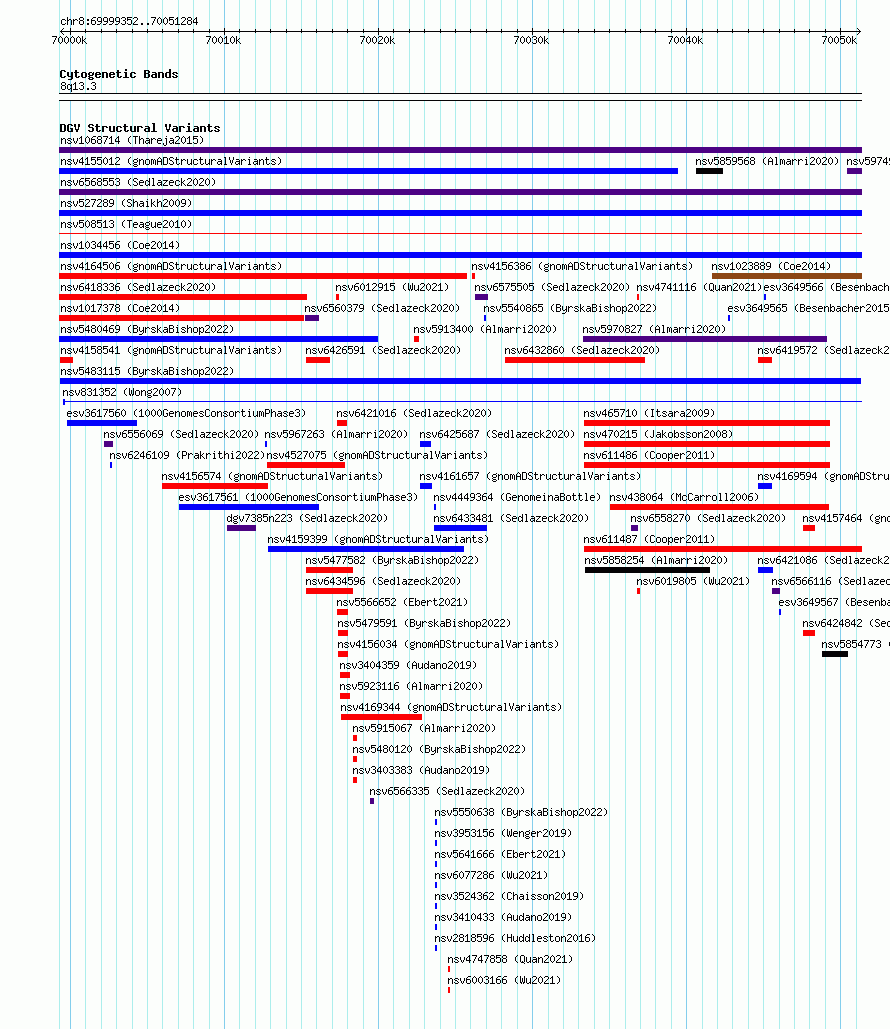Screen dimensions: 890x1029
Task: Select the blue nsv6433481 (Sedlazeck2020) bar
Action: point(460,528)
